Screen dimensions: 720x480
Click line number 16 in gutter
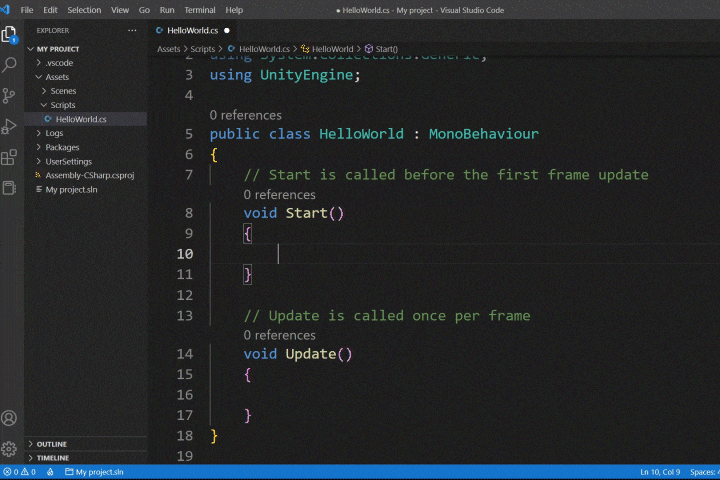click(x=185, y=395)
